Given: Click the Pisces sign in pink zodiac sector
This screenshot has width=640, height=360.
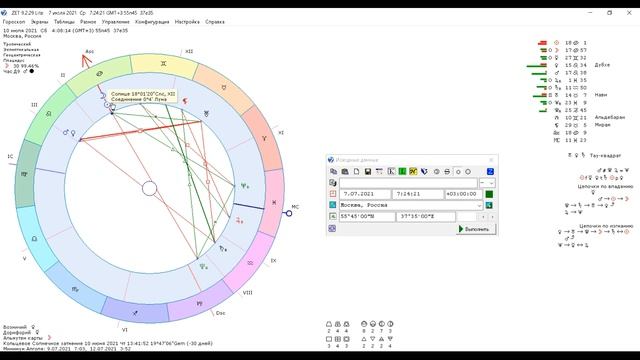Looking at the screenshot, I should [274, 202].
